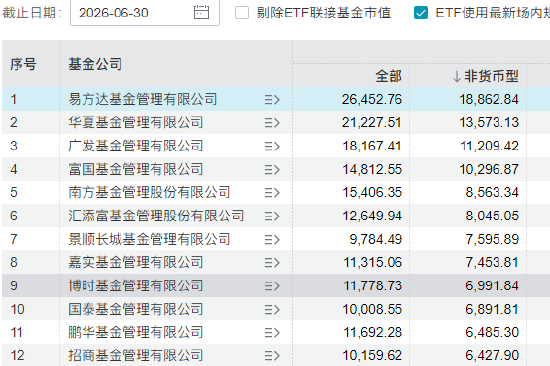Open details arrow for 易方达基金管理有限公司
Viewport: 550px width, 366px height.
(272, 100)
